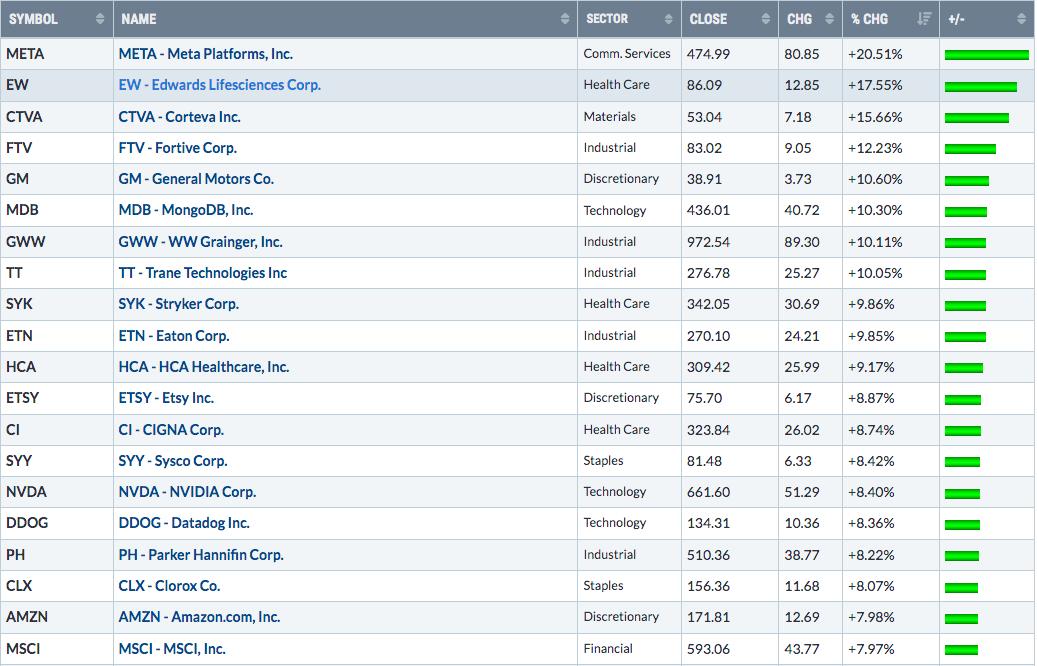Open the DDOG - Datadog Inc. link
The height and width of the screenshot is (666, 1037).
tap(184, 523)
